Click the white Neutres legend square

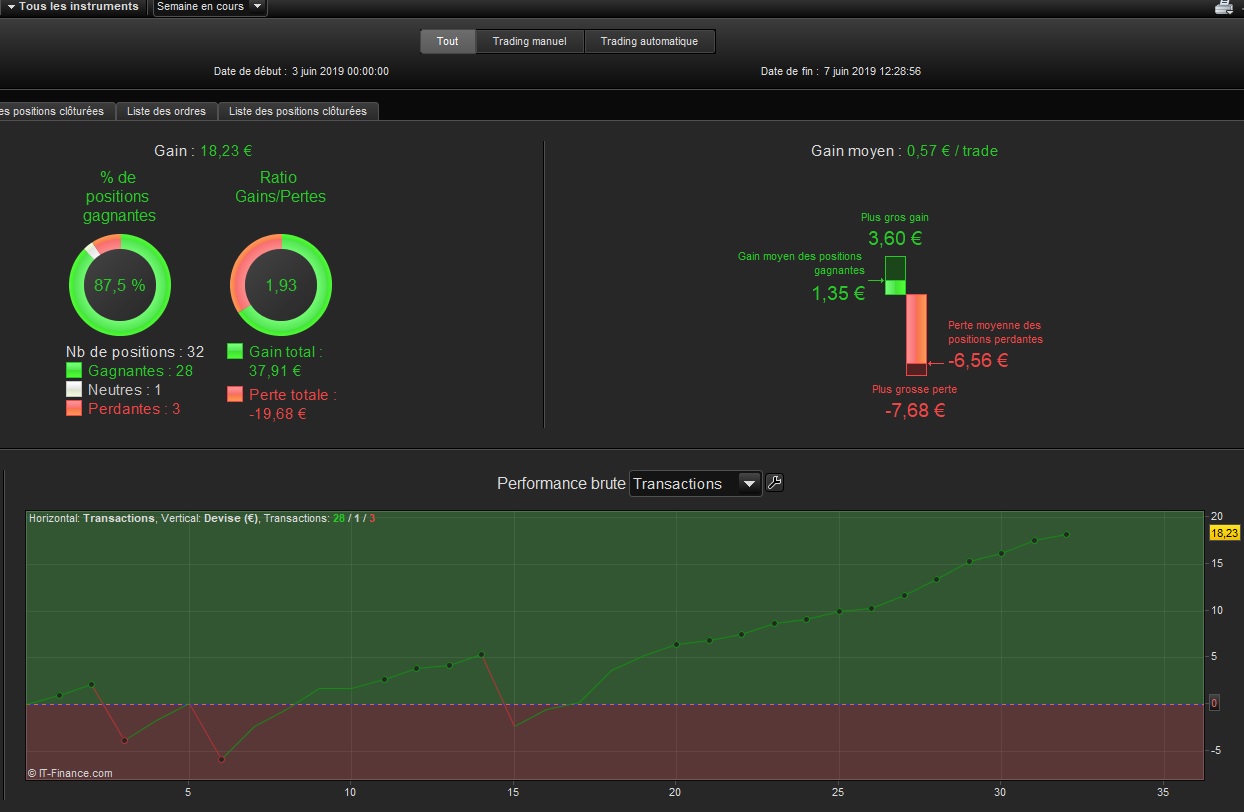pos(74,389)
